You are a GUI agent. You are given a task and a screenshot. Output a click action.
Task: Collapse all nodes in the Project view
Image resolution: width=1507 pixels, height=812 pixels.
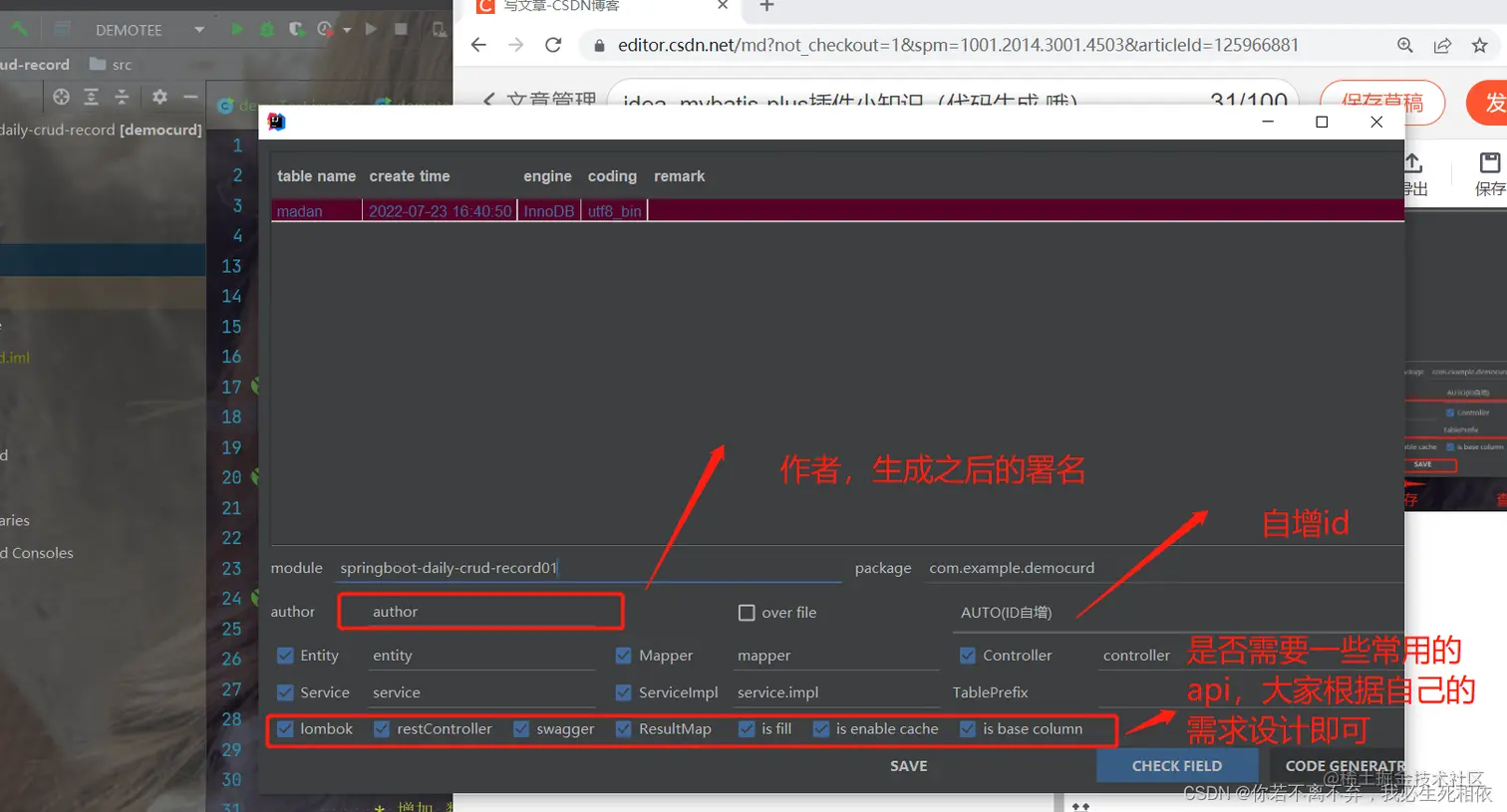[x=122, y=97]
